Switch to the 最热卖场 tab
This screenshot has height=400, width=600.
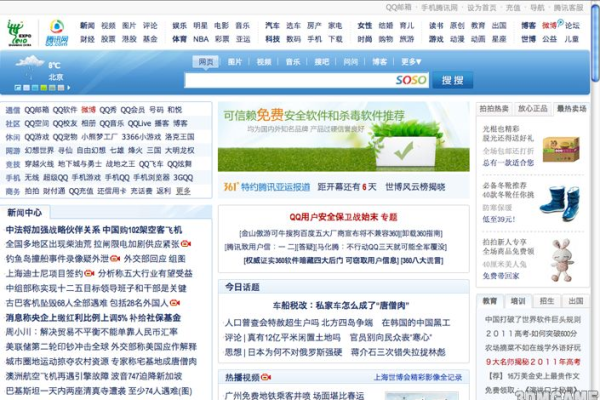click(x=571, y=109)
